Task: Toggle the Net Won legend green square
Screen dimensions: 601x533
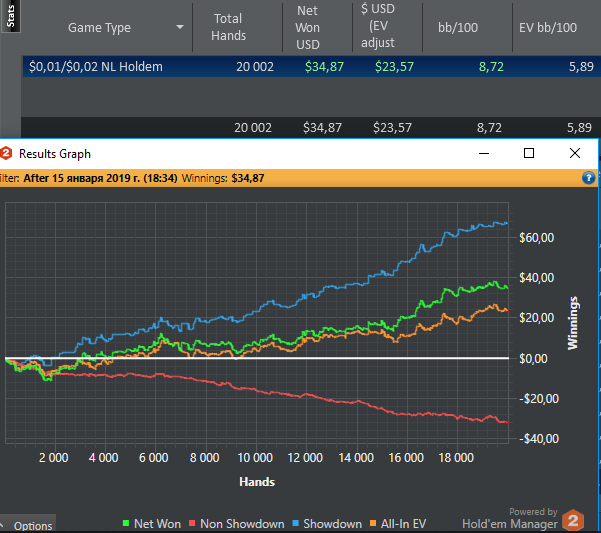Action: (126, 523)
